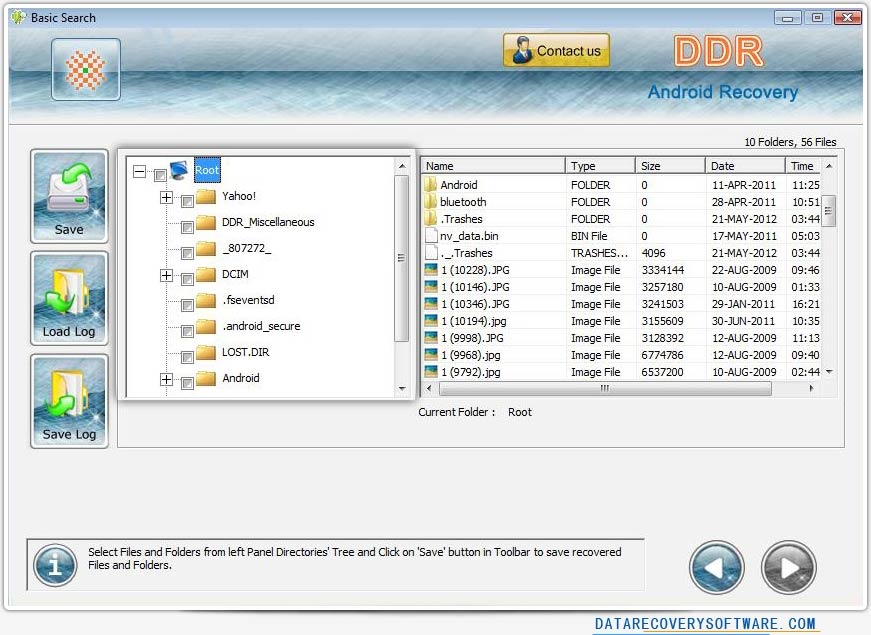The image size is (871, 635).
Task: Tick the _807272_ folder checkbox
Action: 187,253
